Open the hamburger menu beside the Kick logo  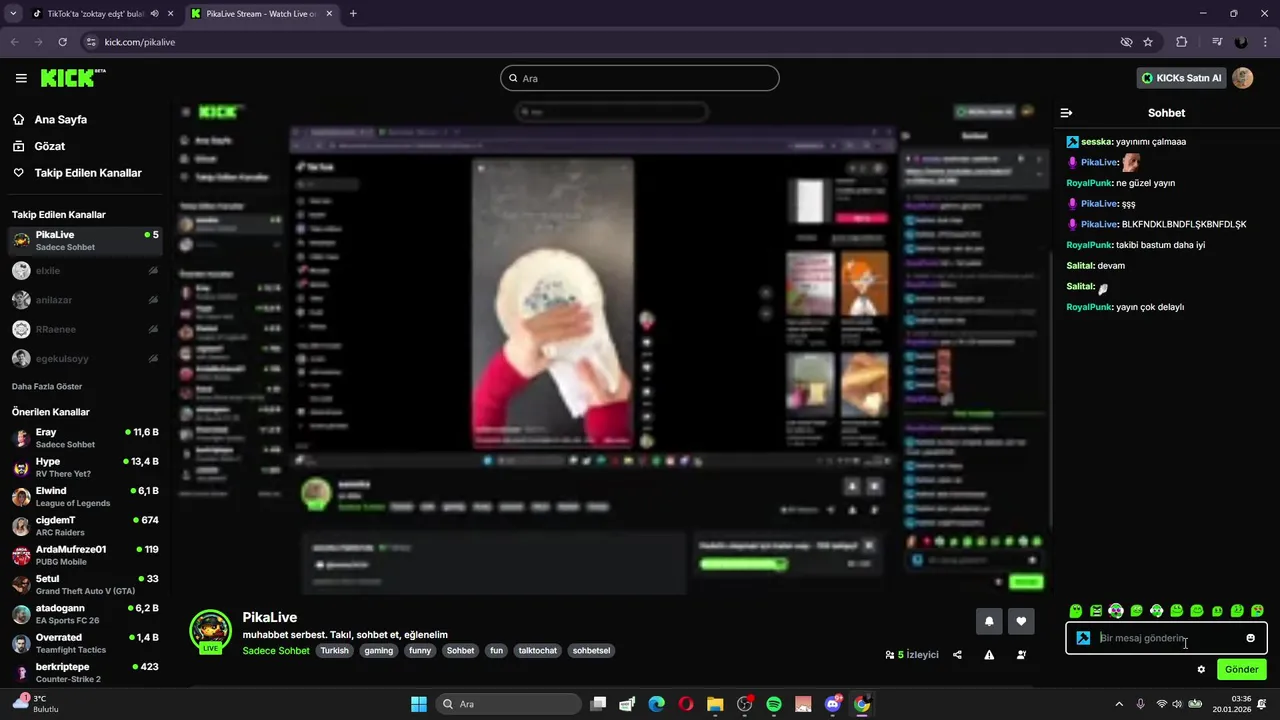pos(21,78)
